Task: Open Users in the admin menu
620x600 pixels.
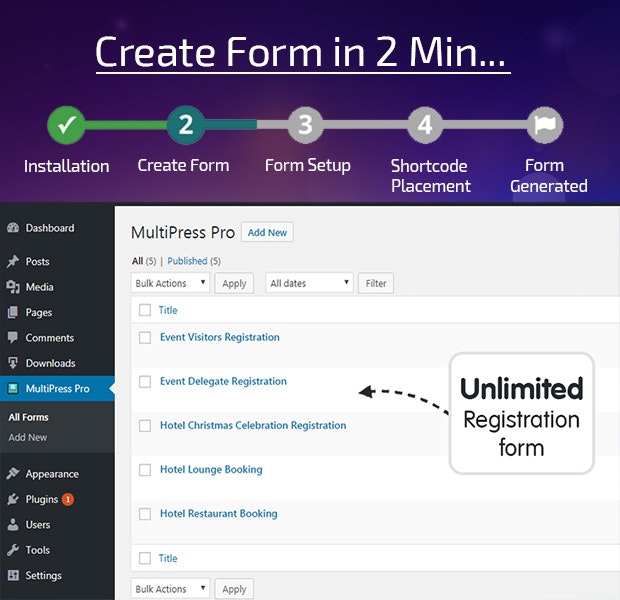Action: coord(38,524)
